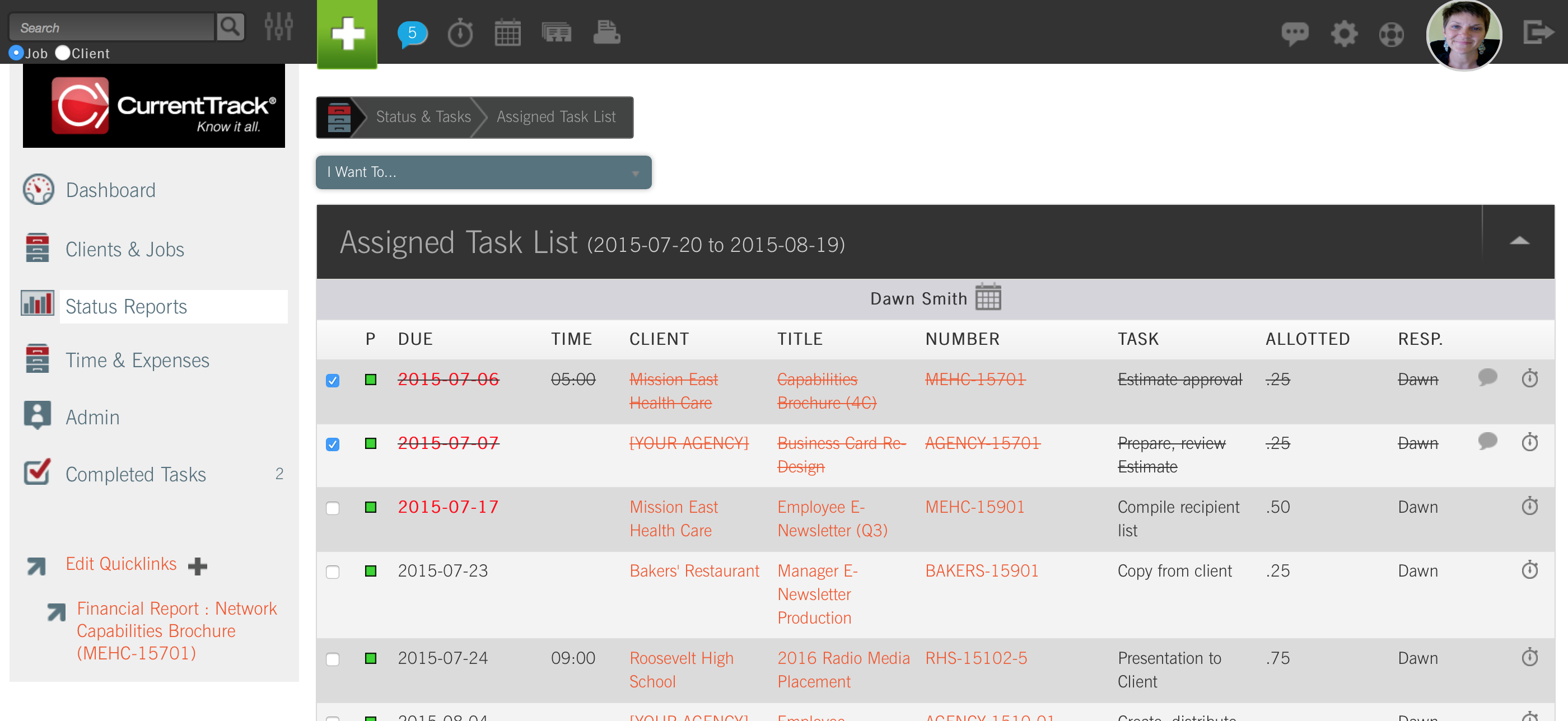The image size is (1568, 721).
Task: Start timer for Estimate approval task
Action: coord(1530,378)
